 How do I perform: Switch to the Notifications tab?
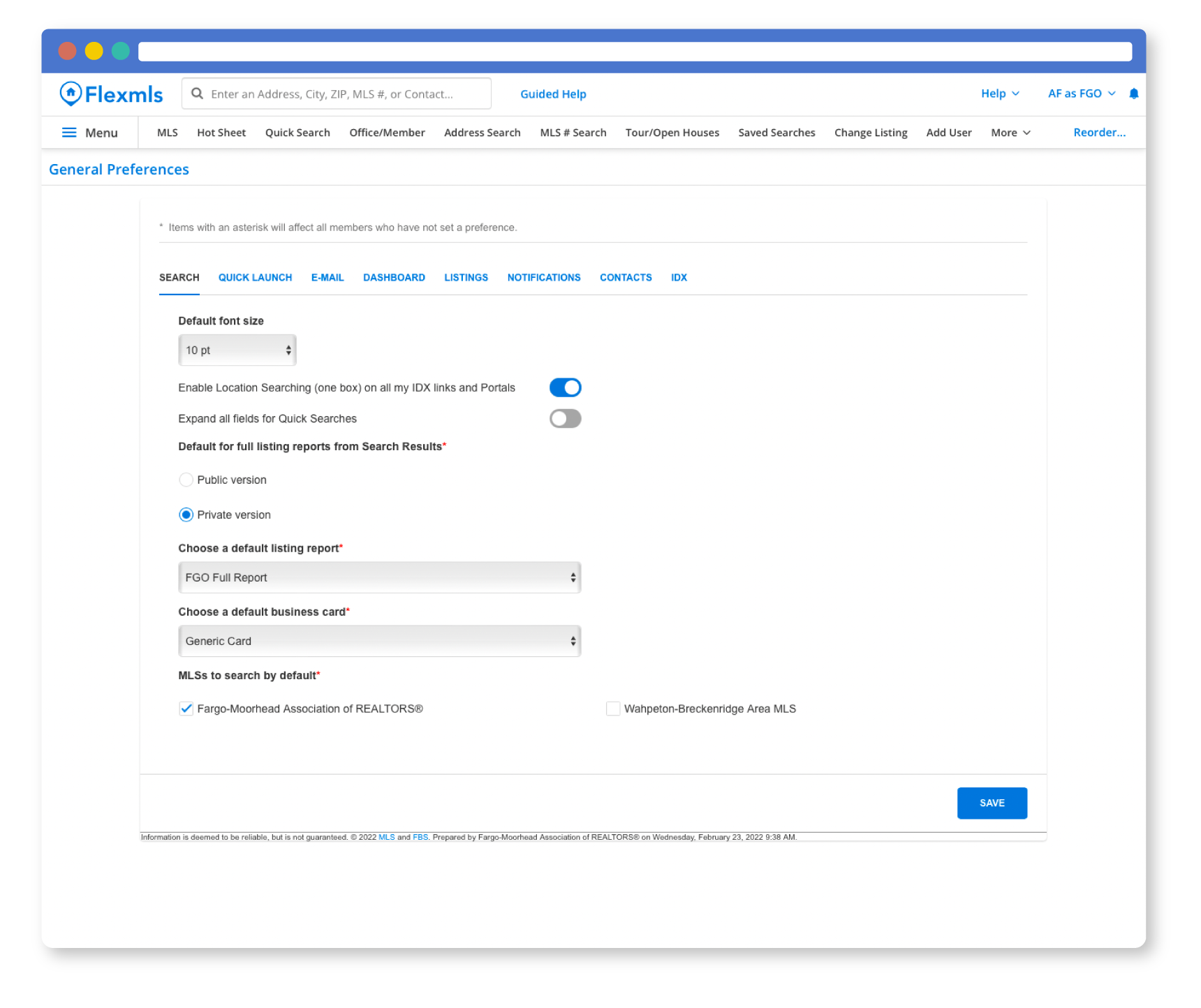[x=544, y=277]
